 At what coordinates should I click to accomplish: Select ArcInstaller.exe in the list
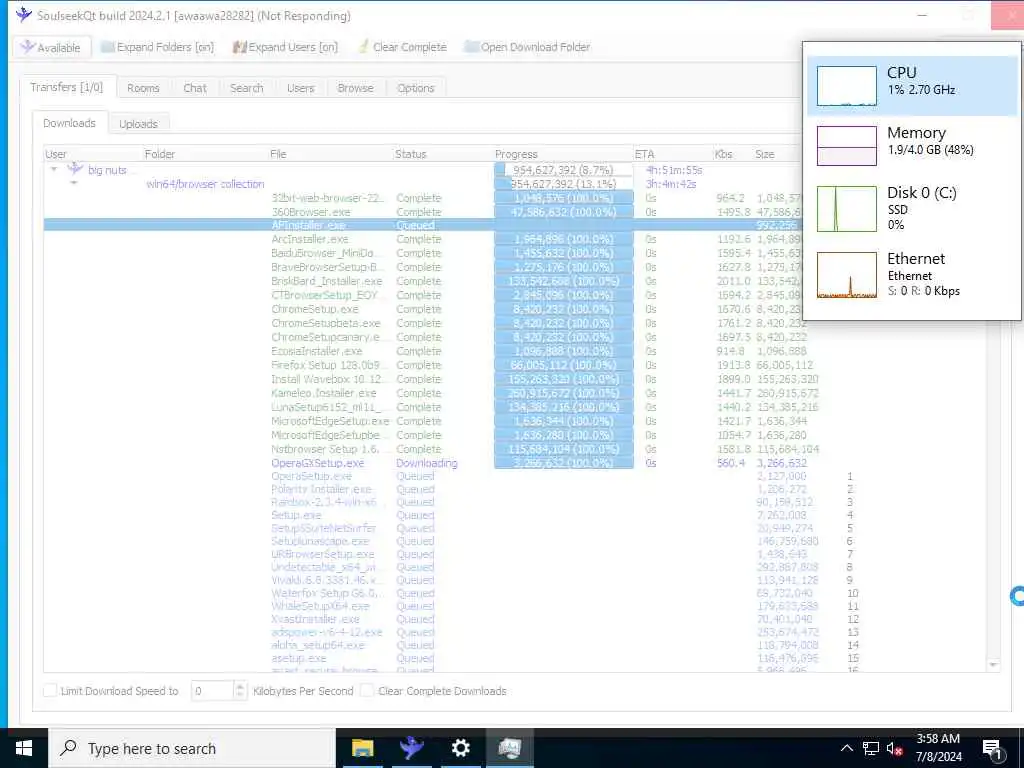(310, 239)
